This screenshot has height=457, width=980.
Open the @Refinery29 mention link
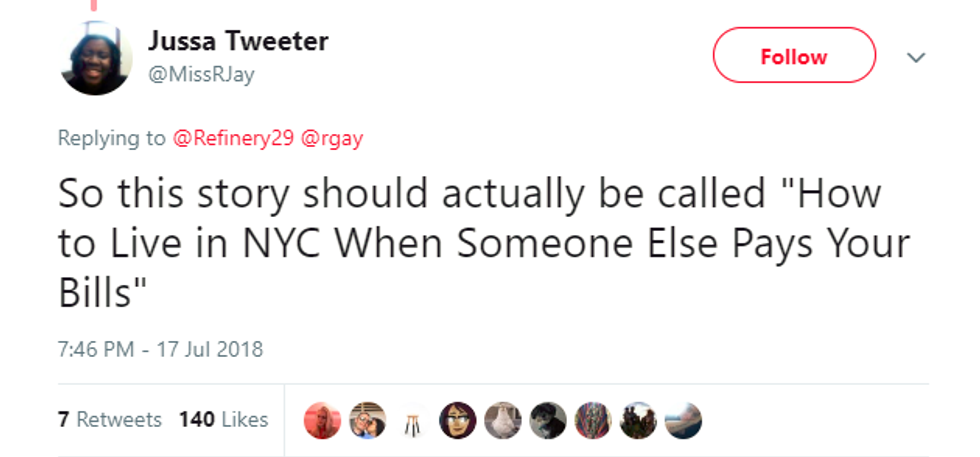234,138
